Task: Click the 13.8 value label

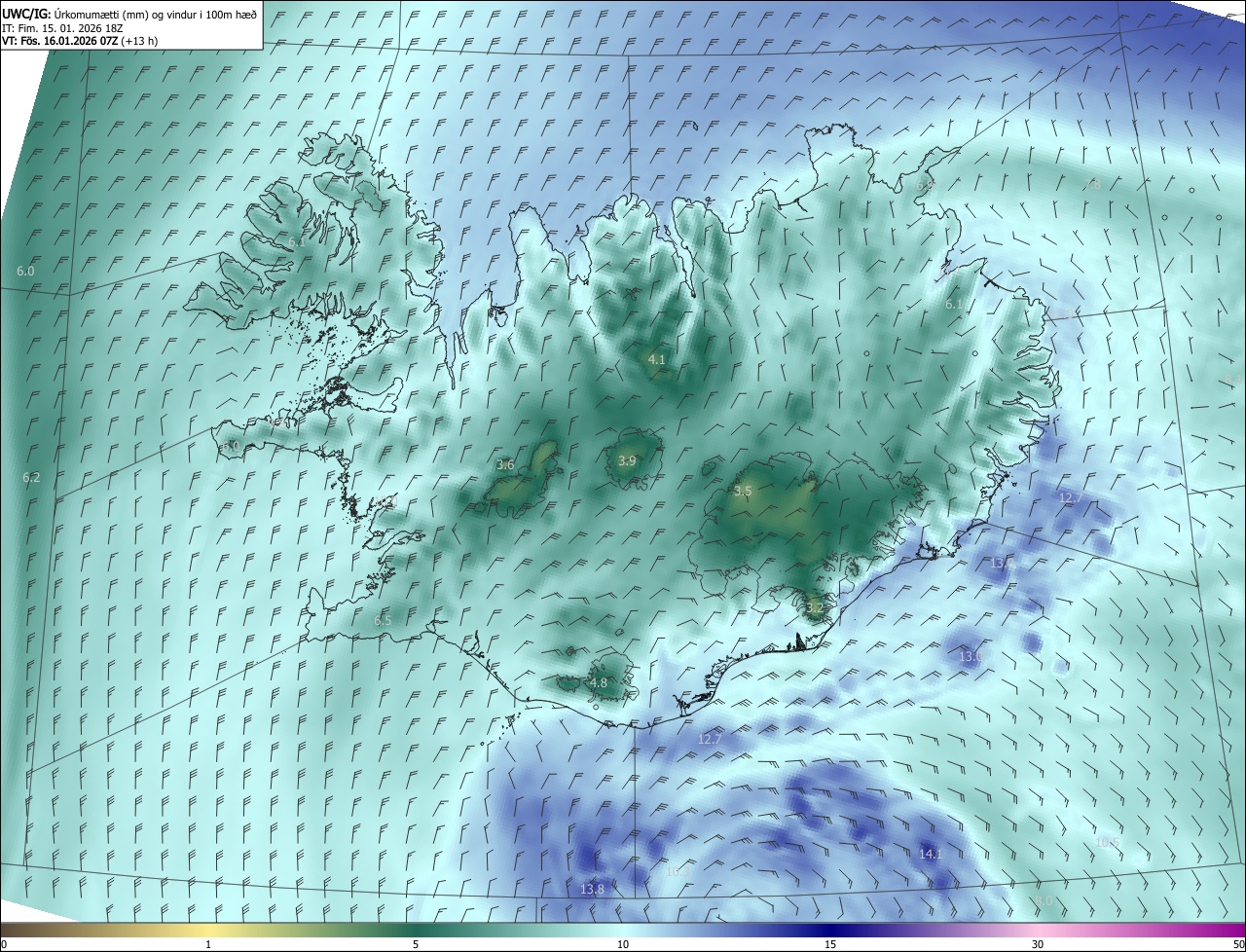Action: click(592, 890)
